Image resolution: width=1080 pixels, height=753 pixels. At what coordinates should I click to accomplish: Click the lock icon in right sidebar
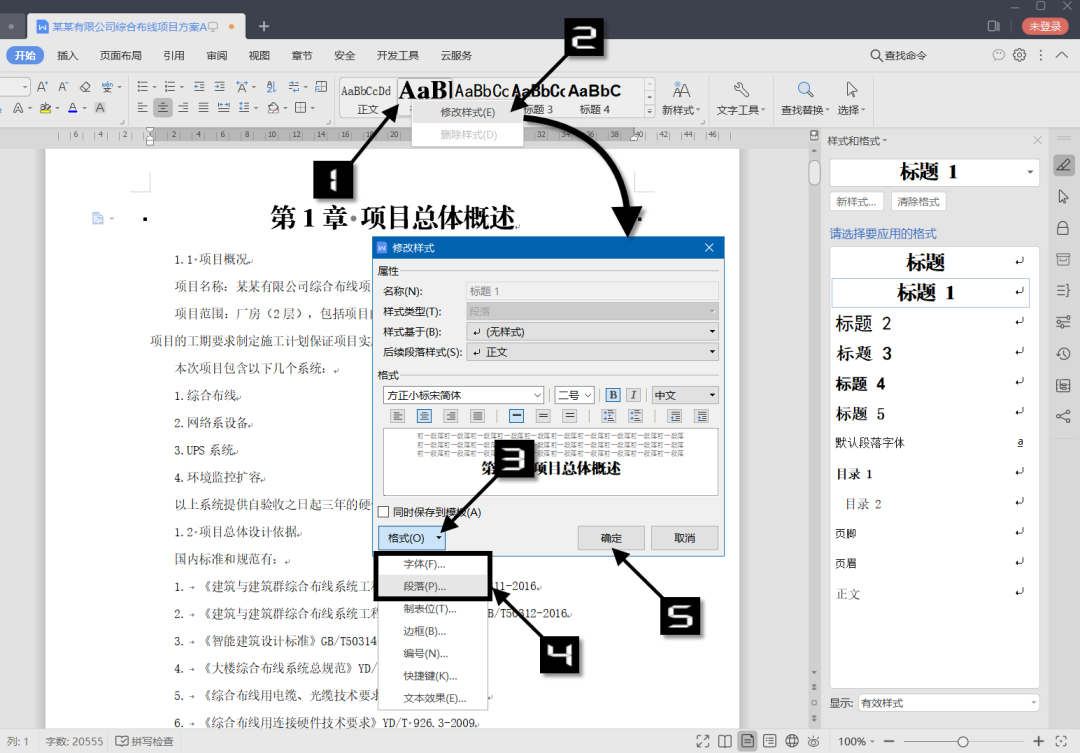pos(1063,228)
